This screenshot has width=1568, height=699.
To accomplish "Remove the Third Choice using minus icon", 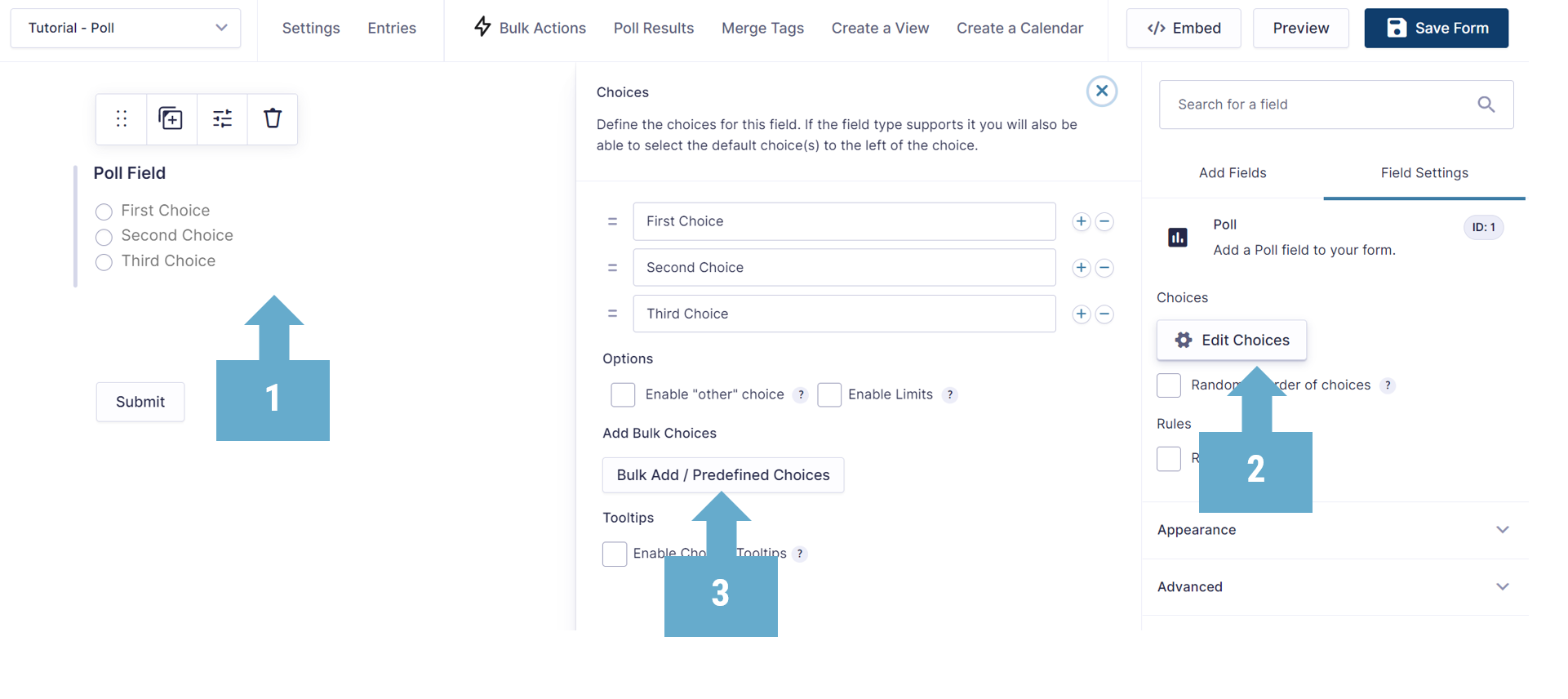I will [1104, 314].
